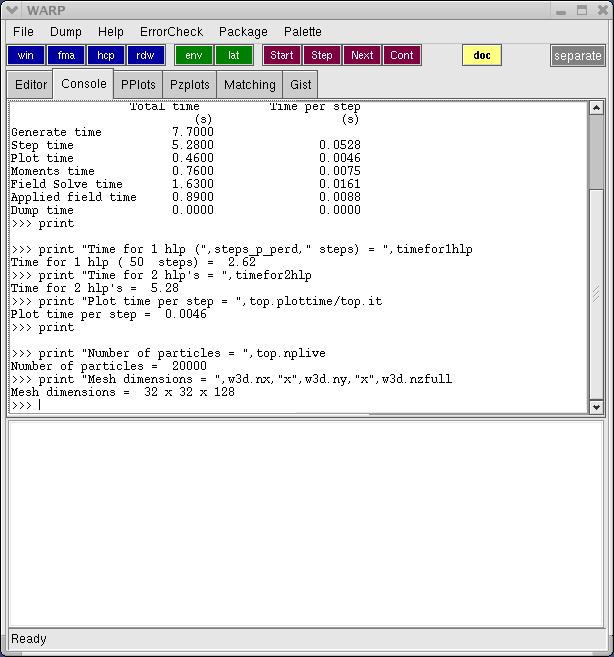
Task: Click the 'Time for 1 hlp ( 50 steps)' output
Action: (x=133, y=262)
